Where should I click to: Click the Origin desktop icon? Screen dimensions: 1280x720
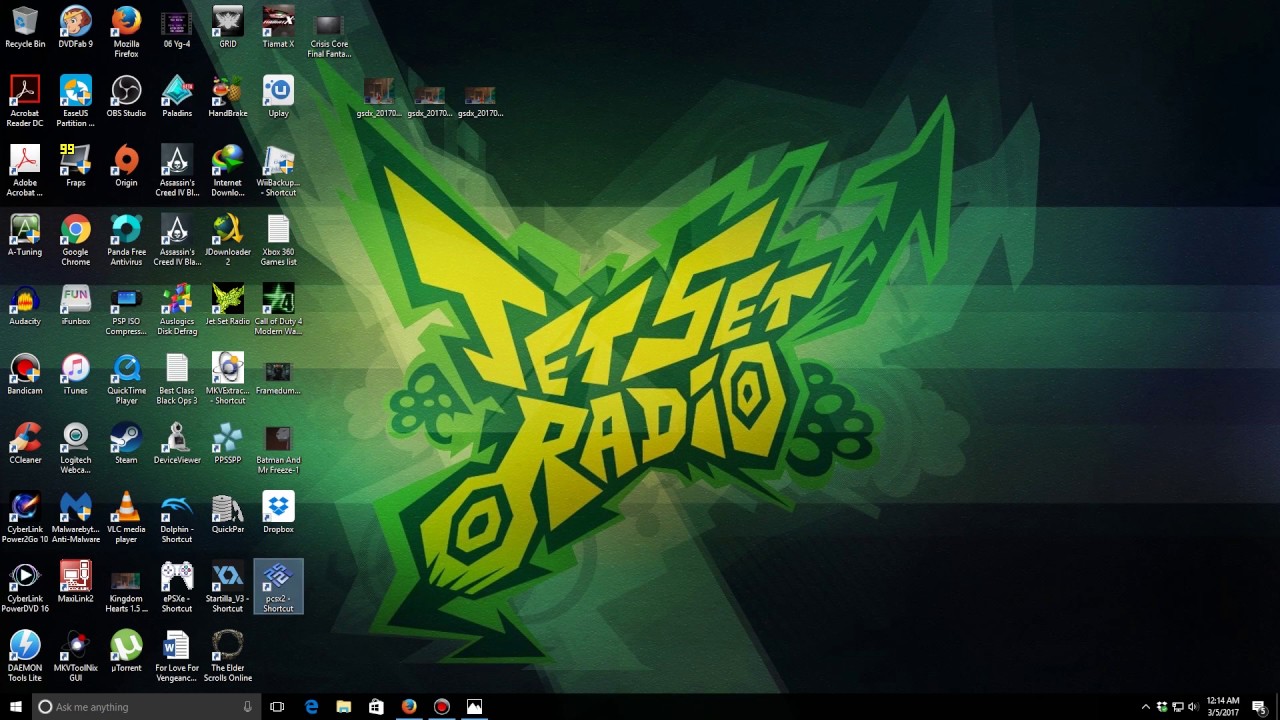tap(126, 166)
